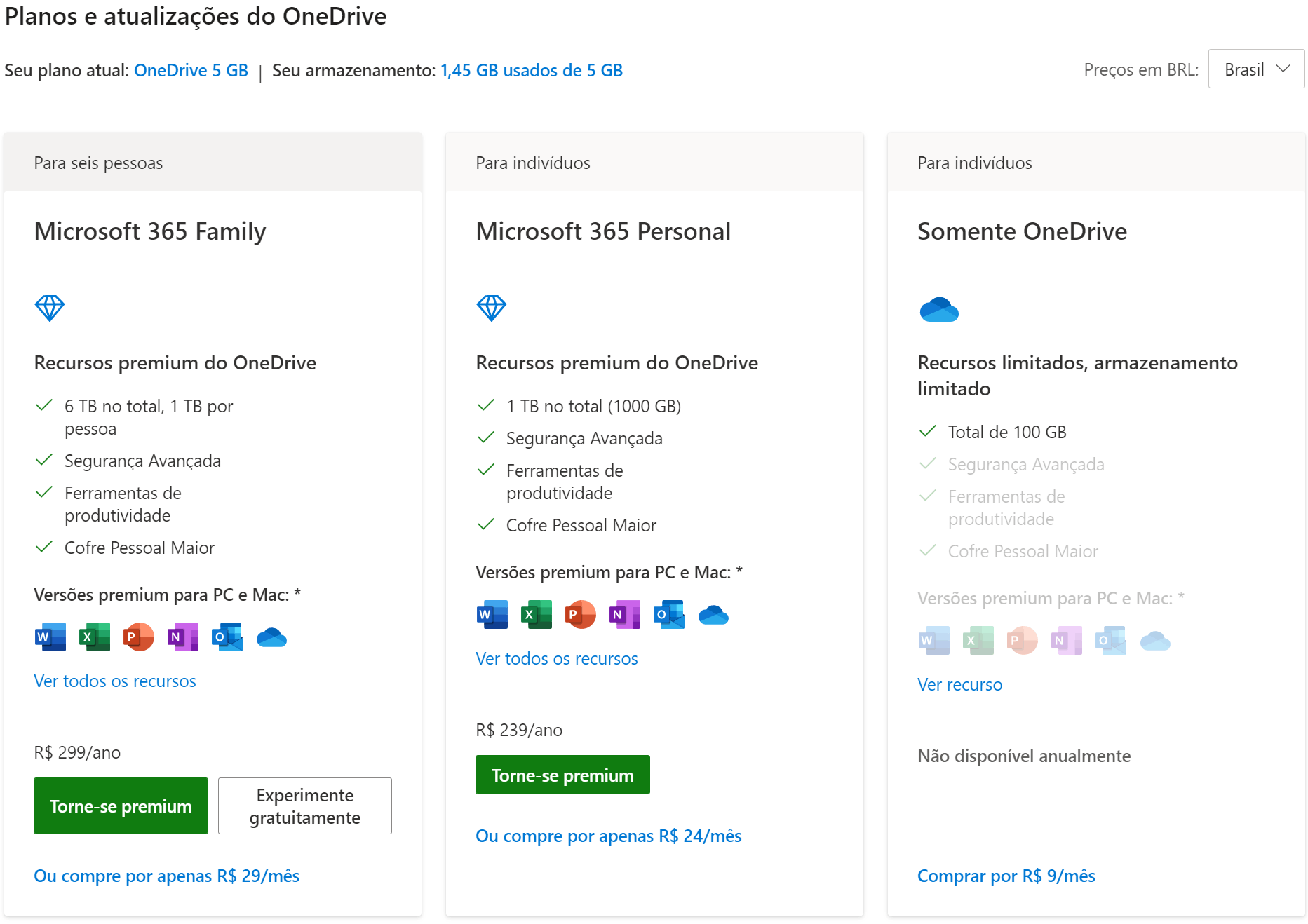The image size is (1308, 924).
Task: Click 'Recursos limitados, armazenamento limitado' heading
Action: tap(1077, 375)
